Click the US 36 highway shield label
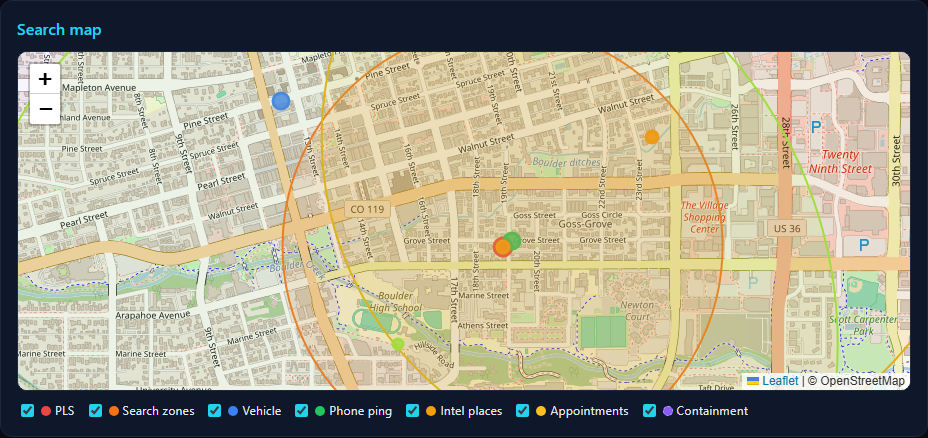The image size is (928, 438). click(x=787, y=228)
